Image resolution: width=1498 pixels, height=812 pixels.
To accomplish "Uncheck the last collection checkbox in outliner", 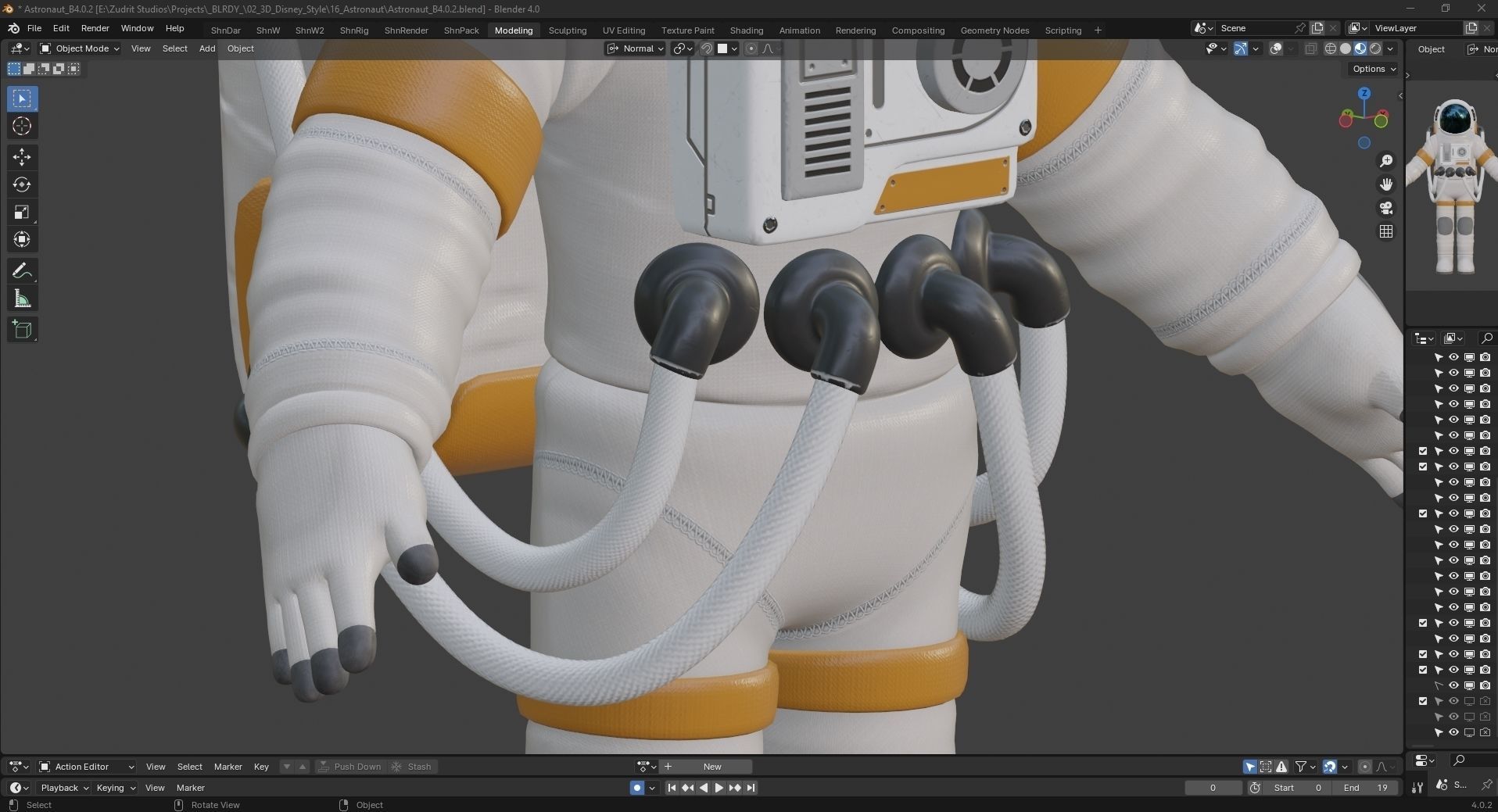I will pos(1423,701).
